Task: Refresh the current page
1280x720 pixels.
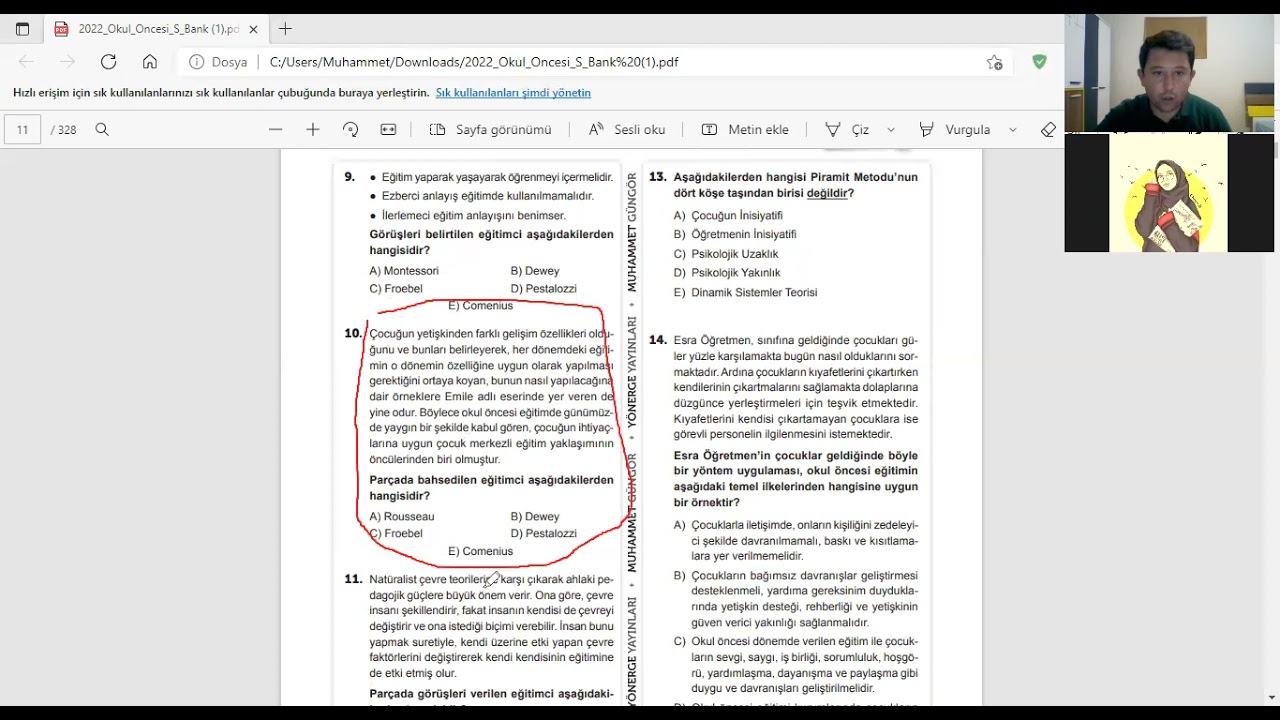Action: pyautogui.click(x=108, y=62)
